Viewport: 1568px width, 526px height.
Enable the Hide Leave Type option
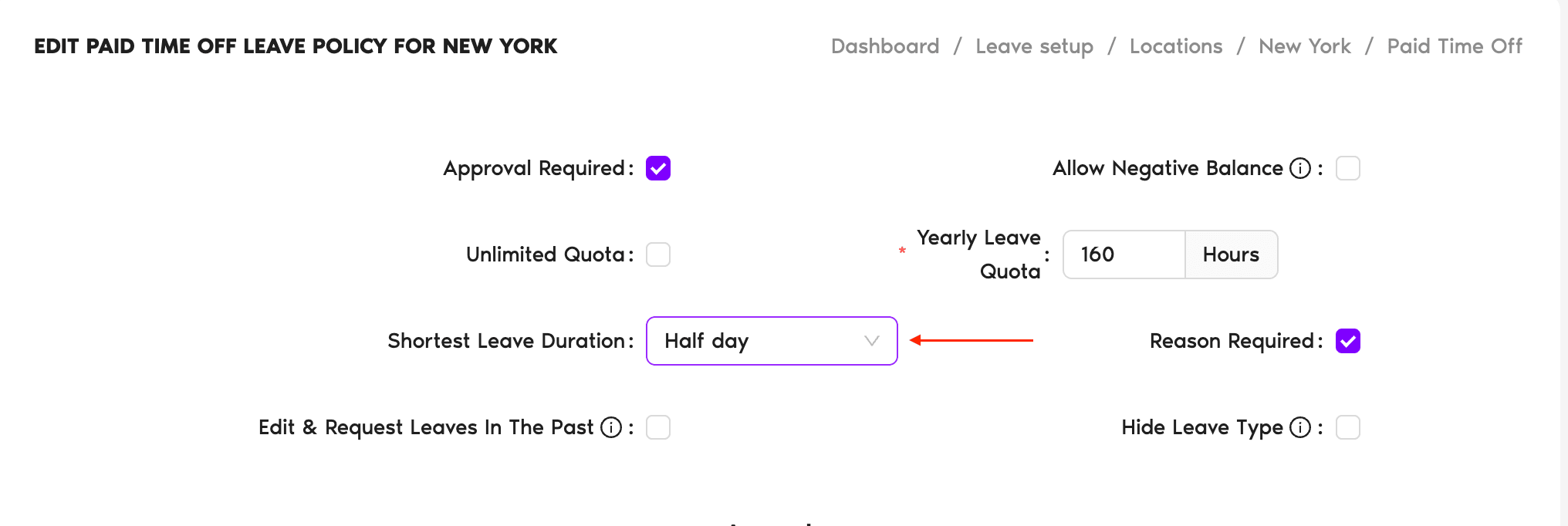coord(1348,427)
